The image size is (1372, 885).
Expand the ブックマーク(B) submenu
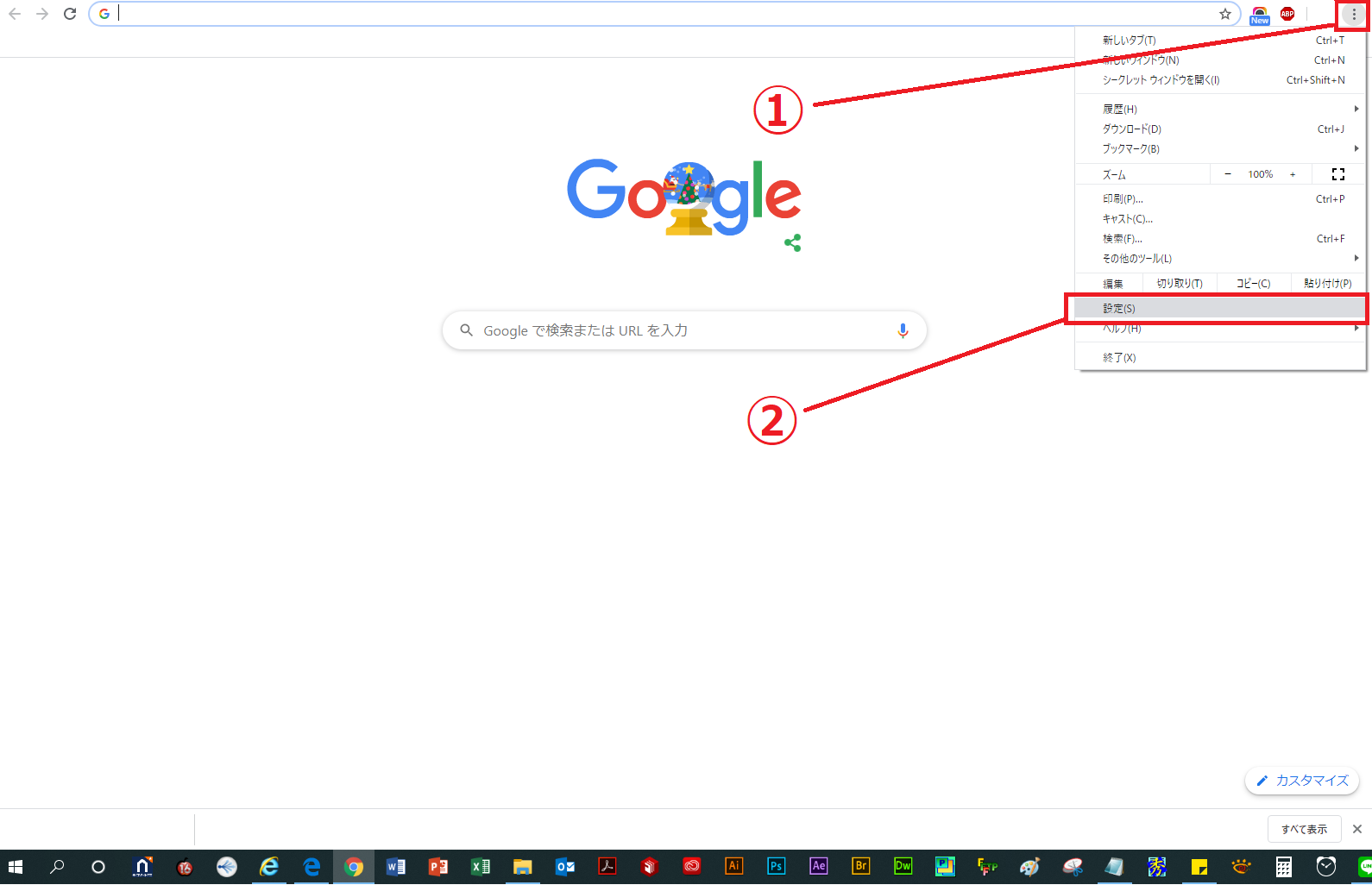[x=1221, y=149]
